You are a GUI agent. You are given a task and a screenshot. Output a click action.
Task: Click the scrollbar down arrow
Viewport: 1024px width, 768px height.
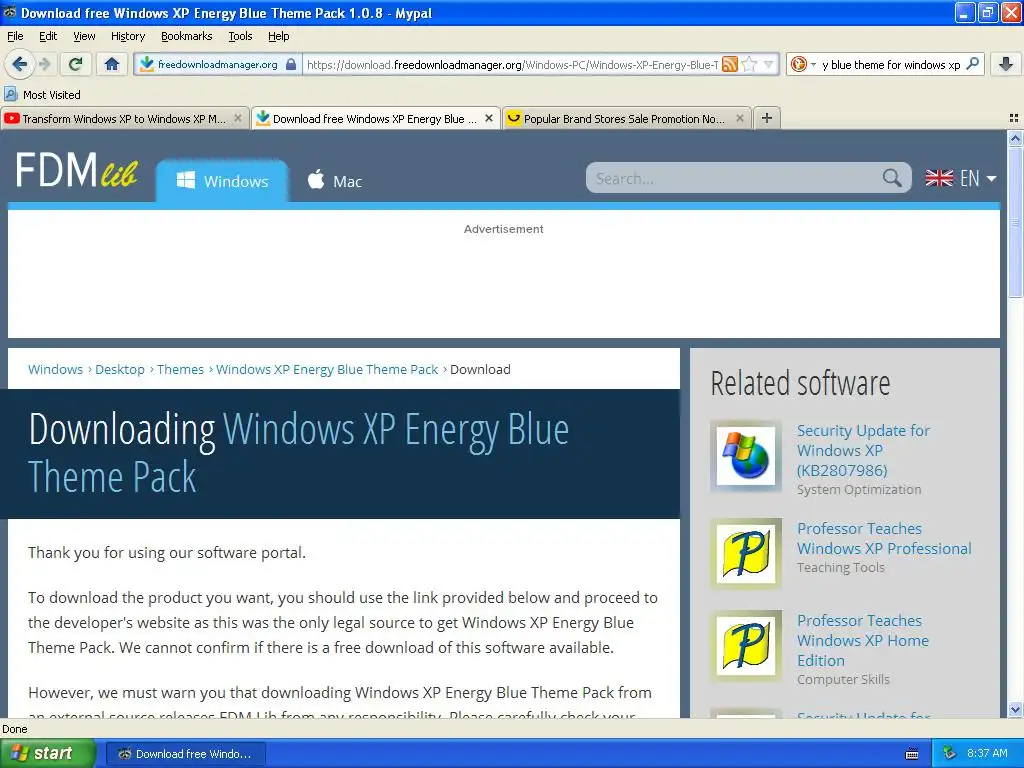tap(1015, 709)
